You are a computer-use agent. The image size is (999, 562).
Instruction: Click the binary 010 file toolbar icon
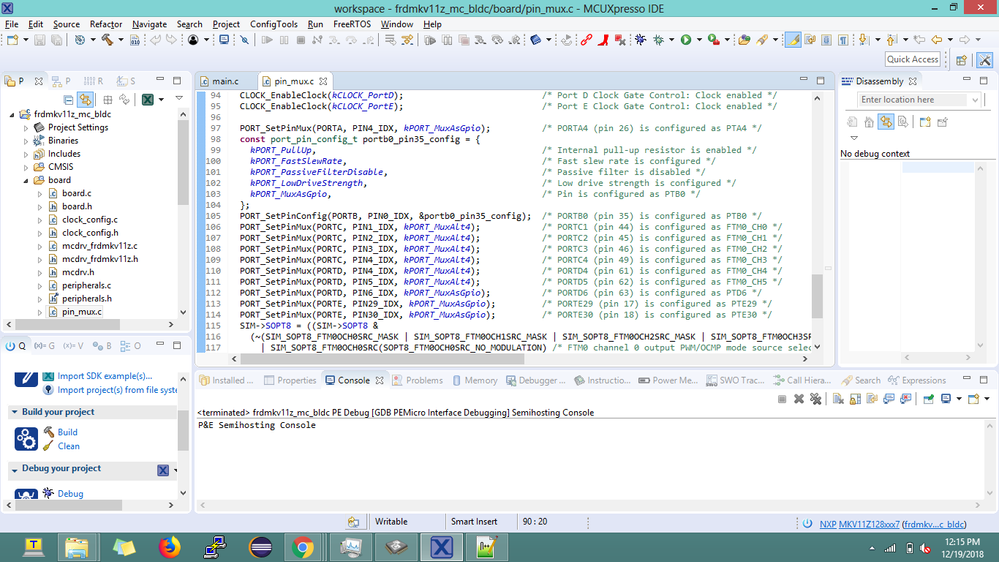pyautogui.click(x=134, y=40)
